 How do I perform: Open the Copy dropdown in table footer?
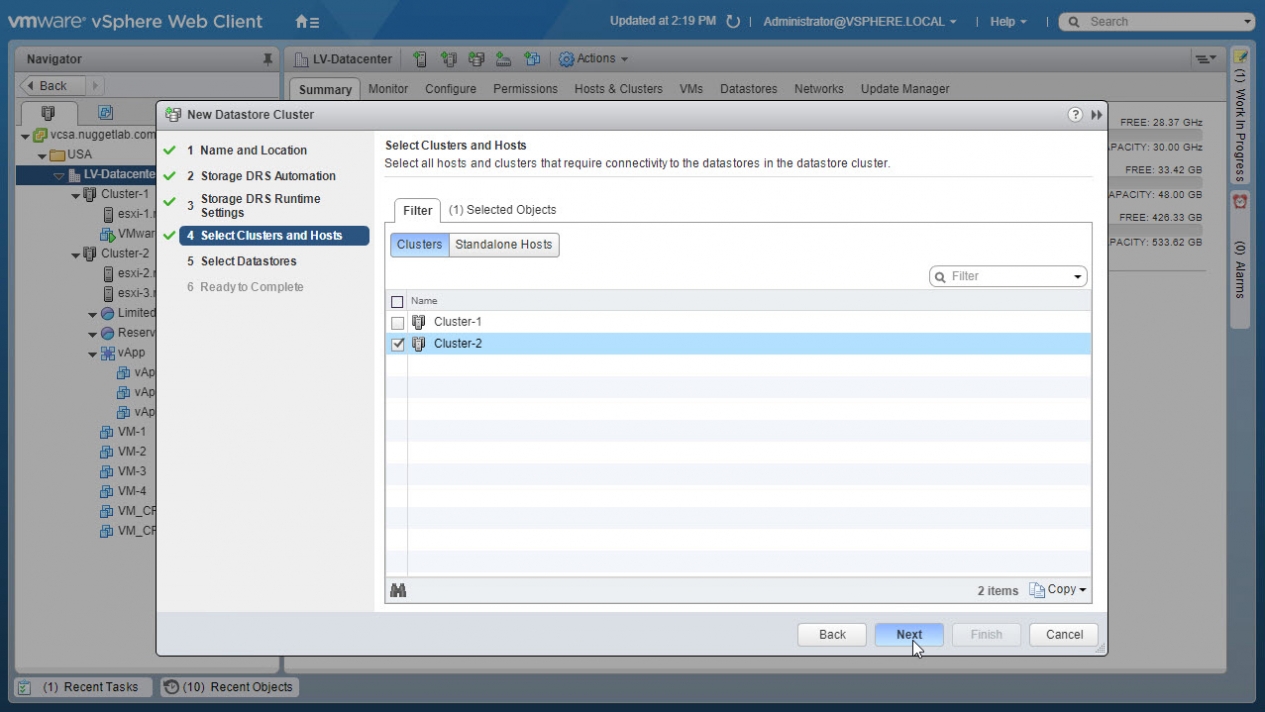1058,590
